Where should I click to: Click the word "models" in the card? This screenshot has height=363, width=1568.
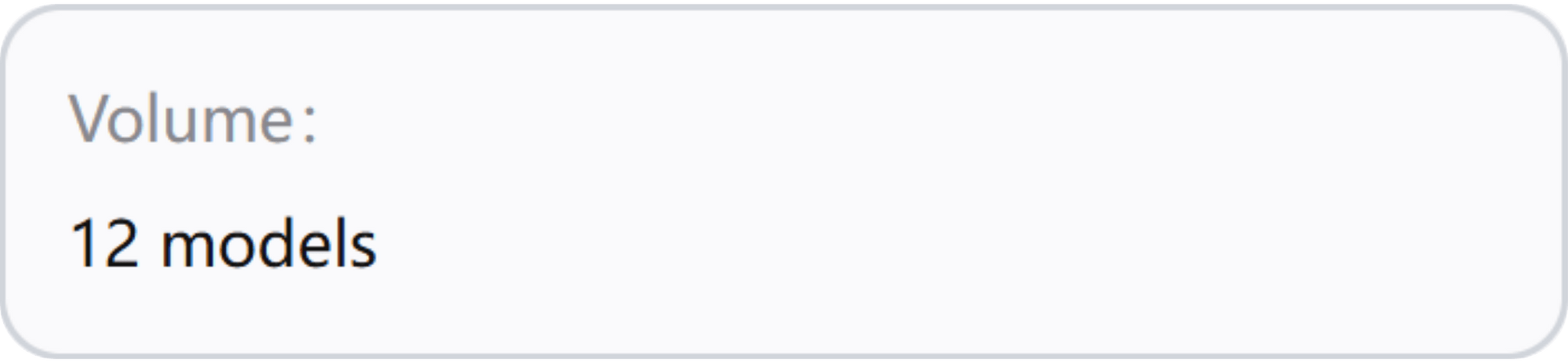coord(269,244)
